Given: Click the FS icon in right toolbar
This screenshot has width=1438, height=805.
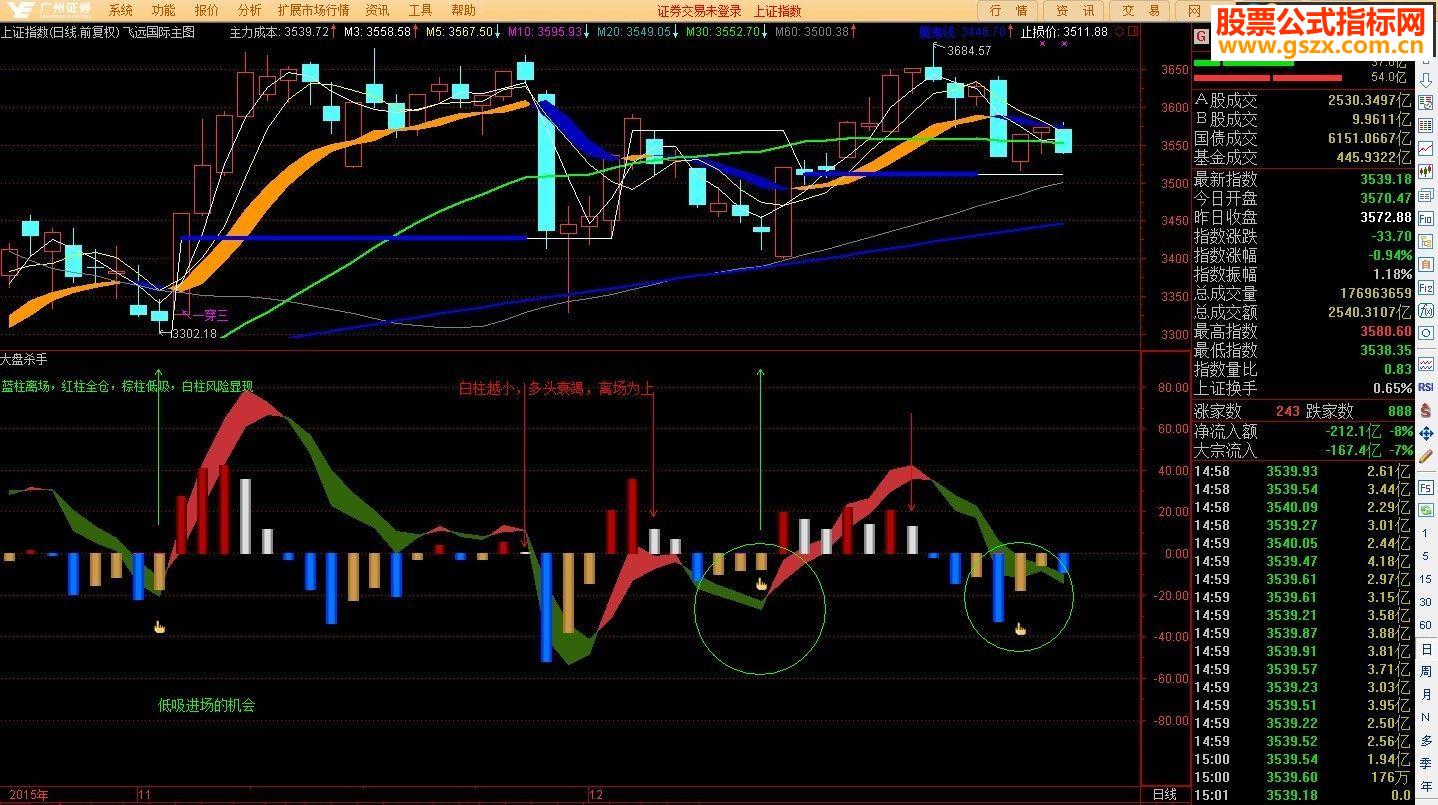Looking at the screenshot, I should [1426, 487].
